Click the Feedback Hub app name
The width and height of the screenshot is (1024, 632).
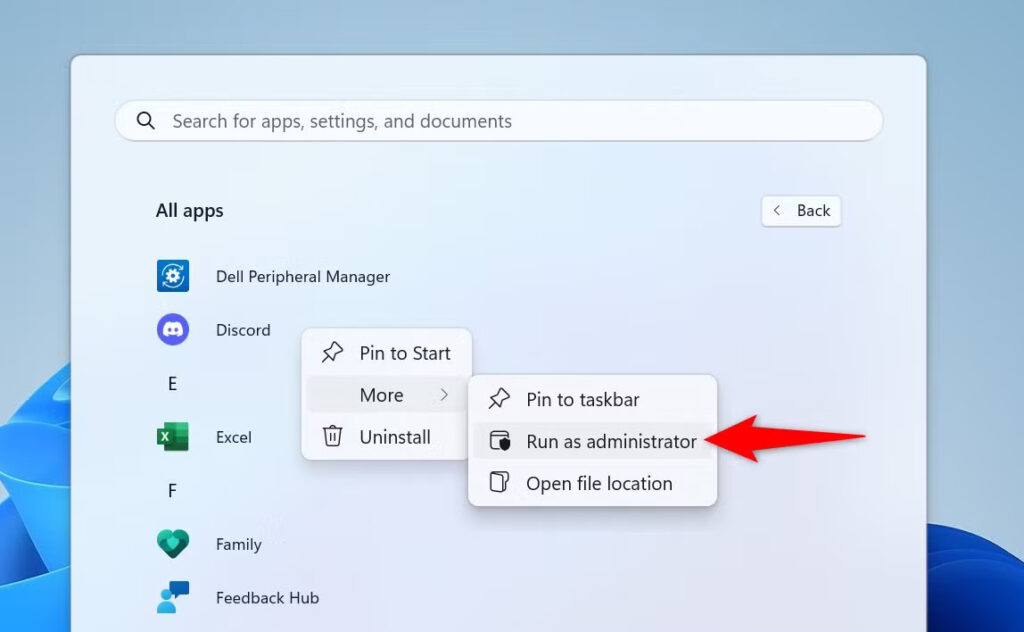tap(267, 597)
